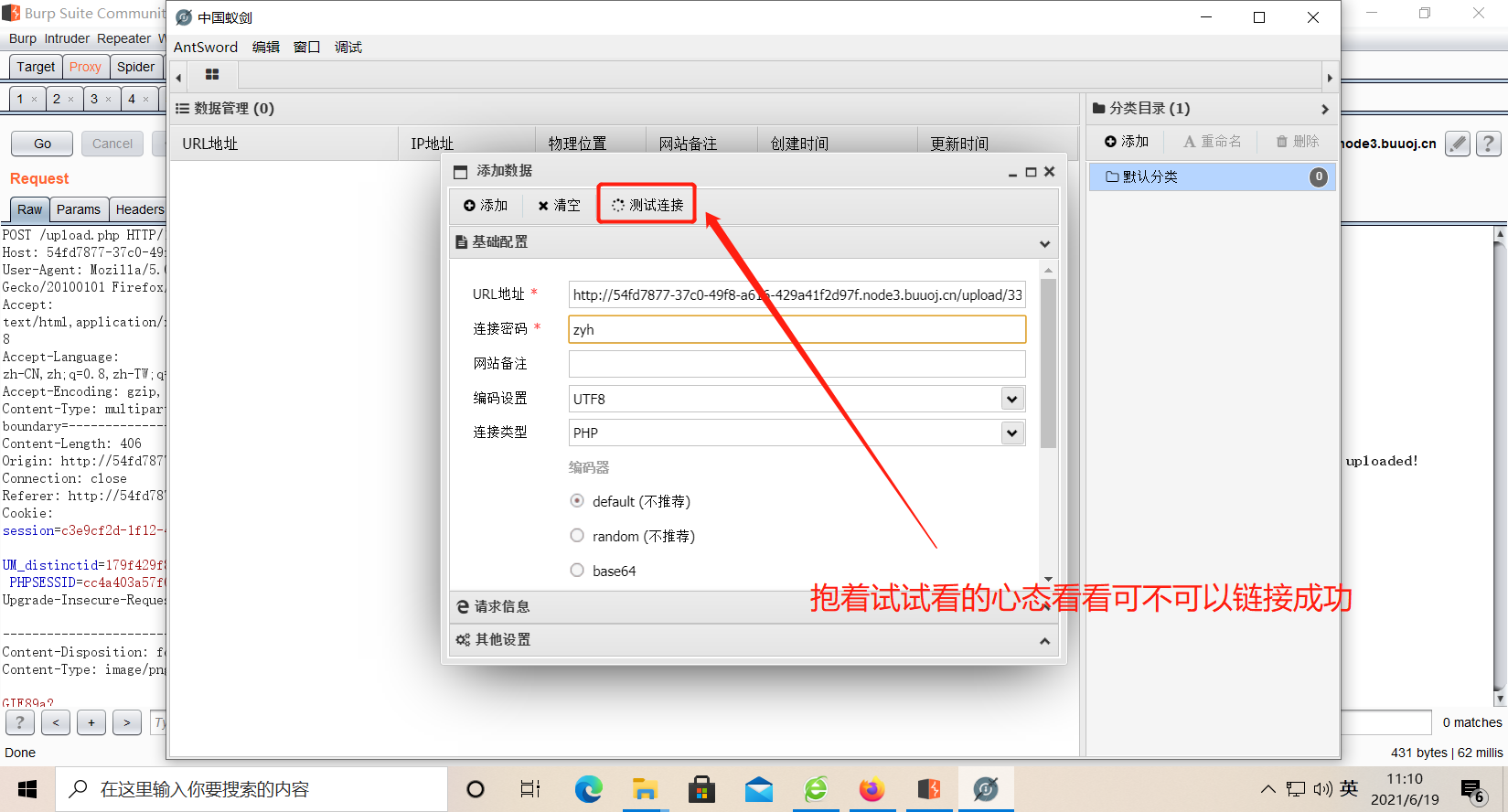
Task: Click the URL地址 input field
Action: click(797, 294)
